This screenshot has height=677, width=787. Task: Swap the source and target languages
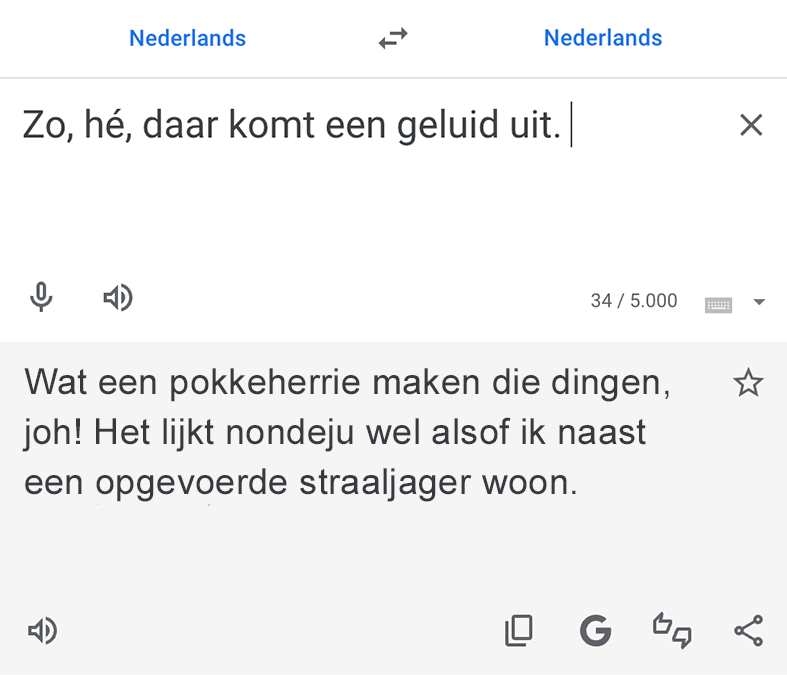click(393, 39)
